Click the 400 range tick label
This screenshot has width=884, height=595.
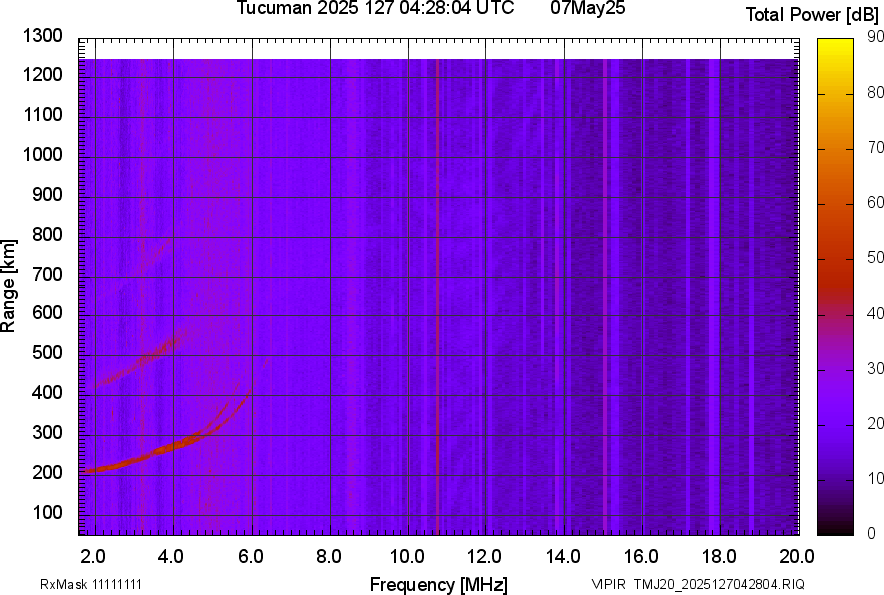pyautogui.click(x=47, y=393)
